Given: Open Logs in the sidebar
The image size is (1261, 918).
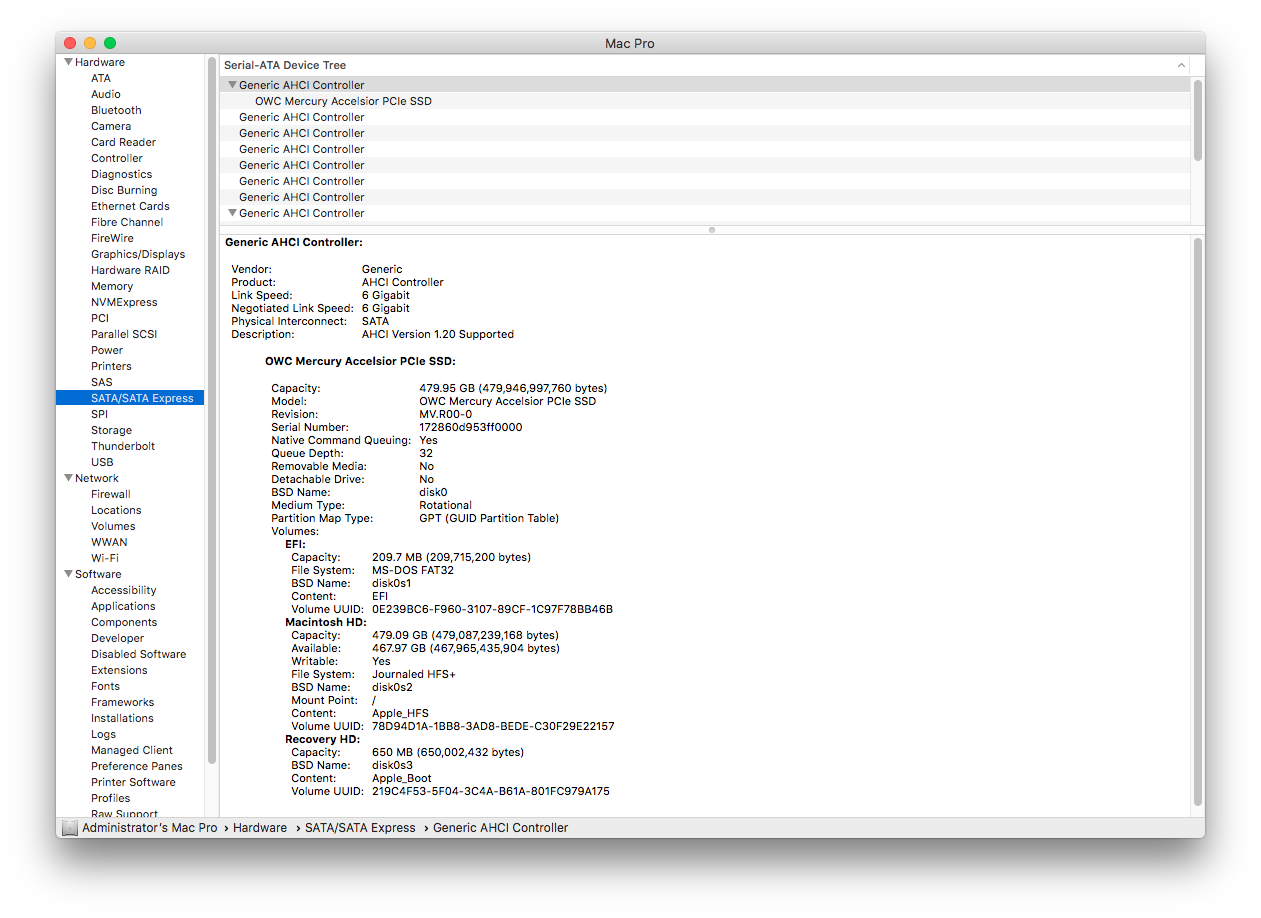Looking at the screenshot, I should point(103,734).
